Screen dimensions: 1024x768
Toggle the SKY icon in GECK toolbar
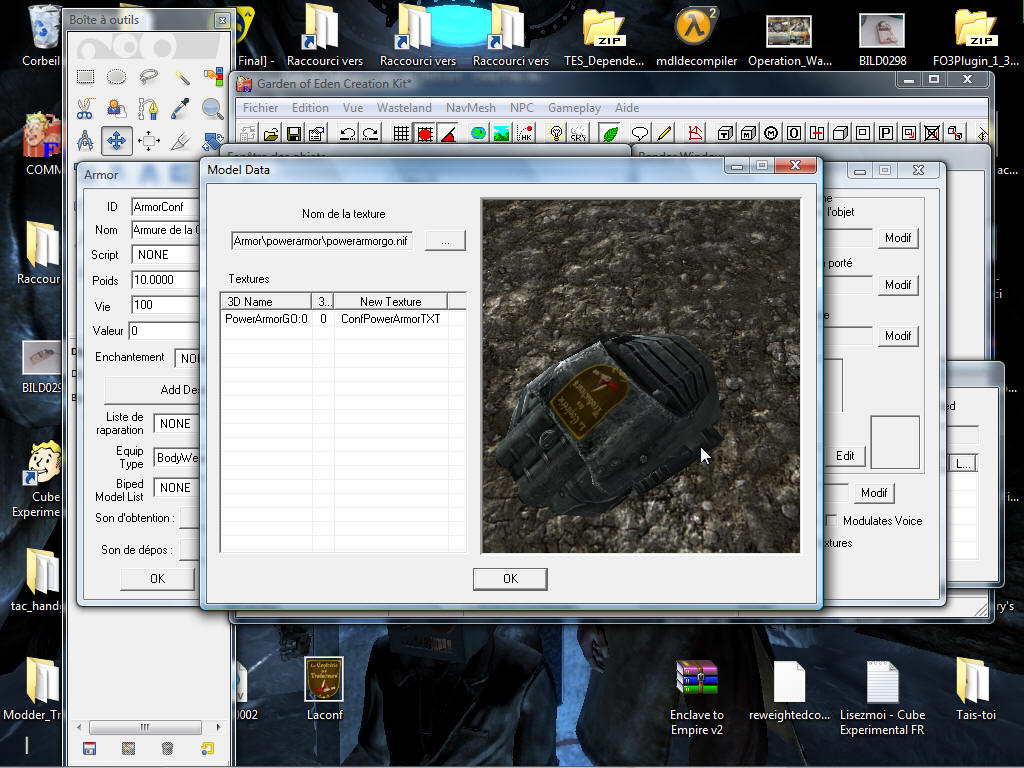[579, 134]
